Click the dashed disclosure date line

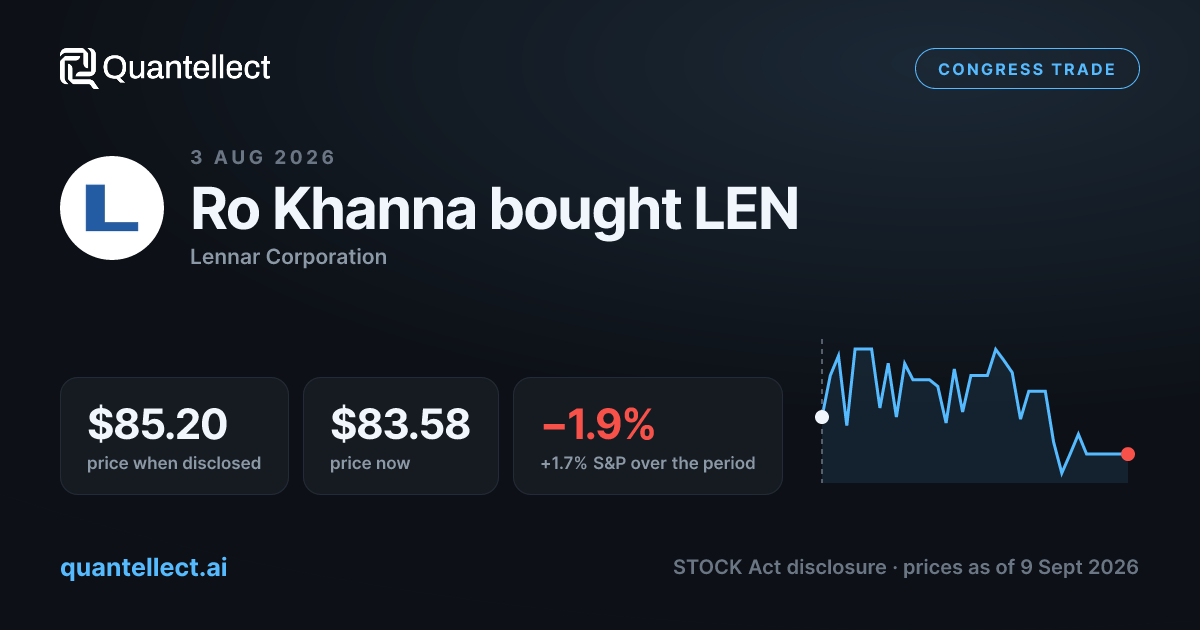pyautogui.click(x=822, y=412)
